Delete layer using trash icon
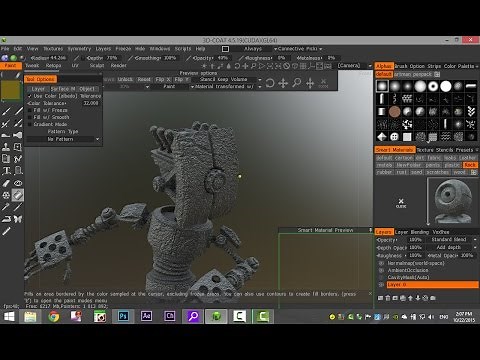Viewport: 480px width, 360px height. click(388, 298)
